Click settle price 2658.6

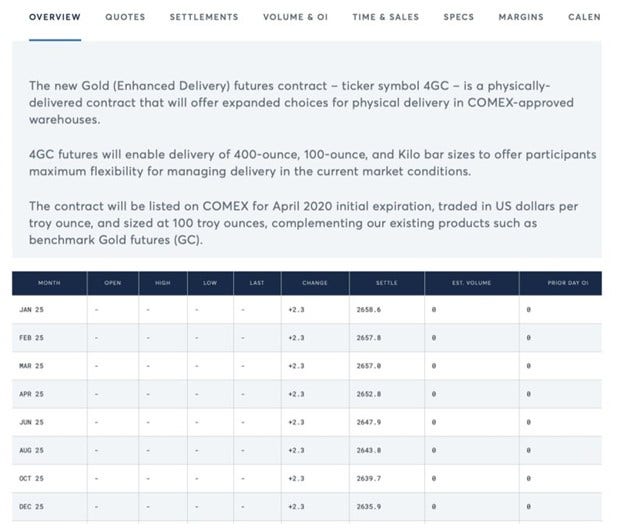coord(369,310)
